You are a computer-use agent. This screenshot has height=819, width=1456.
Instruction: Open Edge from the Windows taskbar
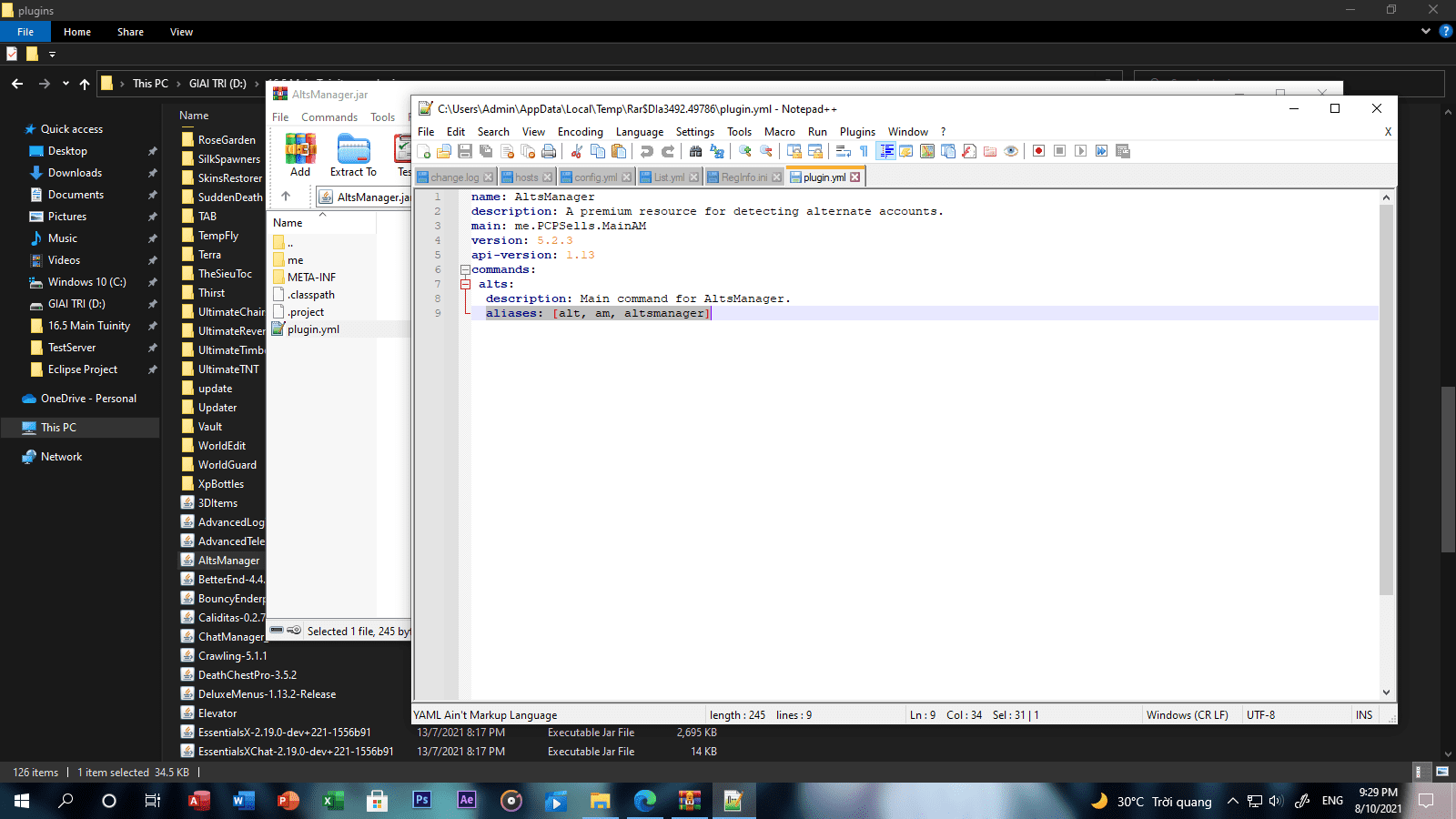[645, 801]
